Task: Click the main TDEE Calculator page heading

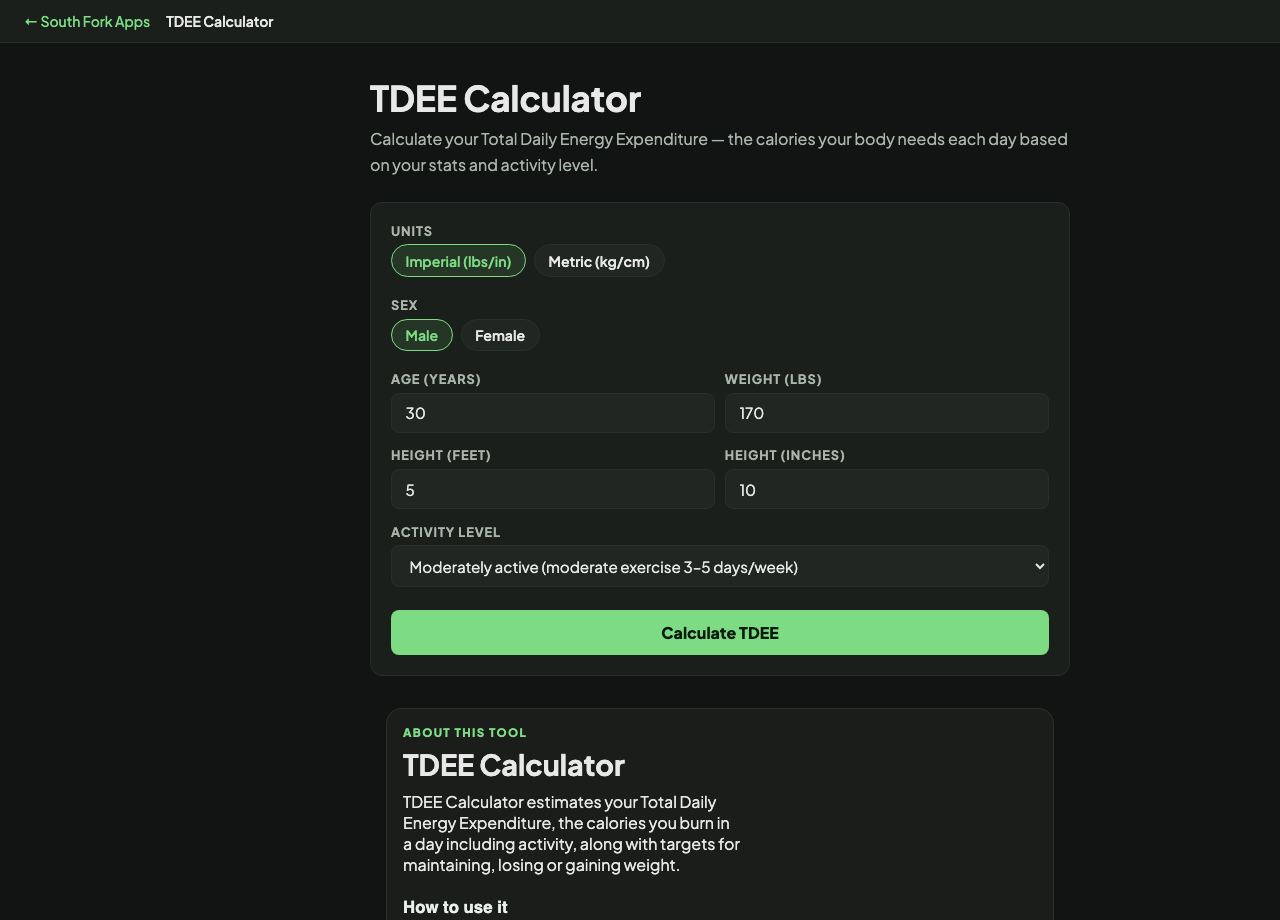Action: tap(505, 98)
